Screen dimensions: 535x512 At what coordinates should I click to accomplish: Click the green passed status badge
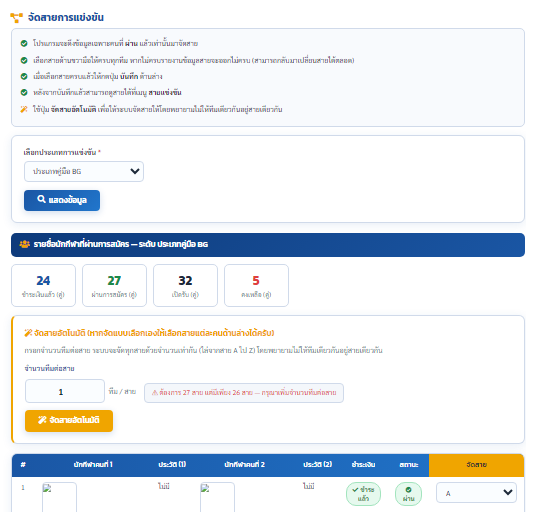click(408, 494)
